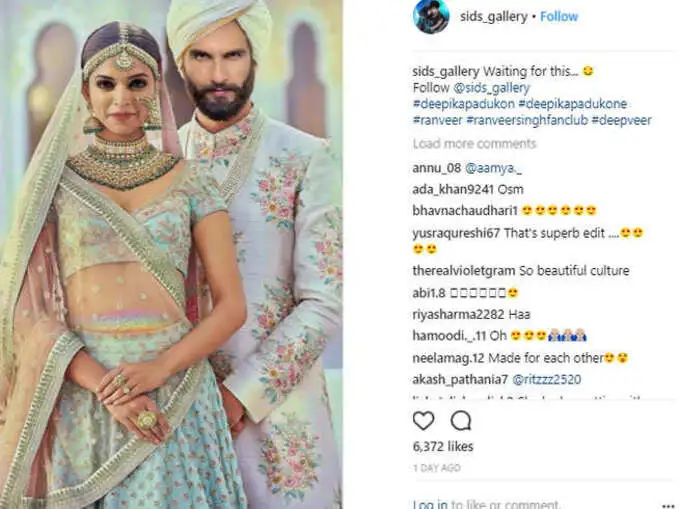Open the #deepveer hashtag
This screenshot has width=680, height=509.
click(x=621, y=120)
